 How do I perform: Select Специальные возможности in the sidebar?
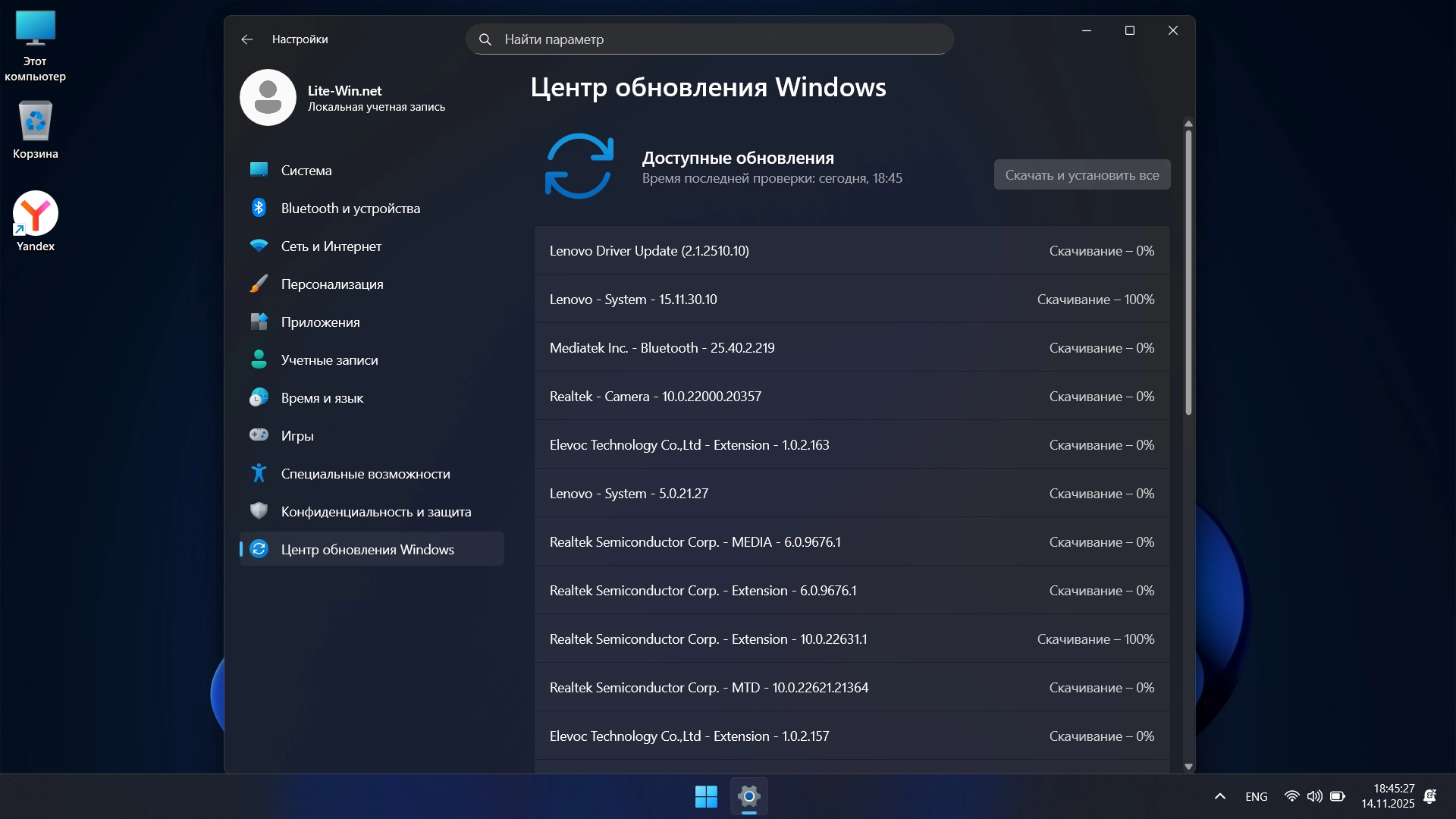[x=365, y=474]
